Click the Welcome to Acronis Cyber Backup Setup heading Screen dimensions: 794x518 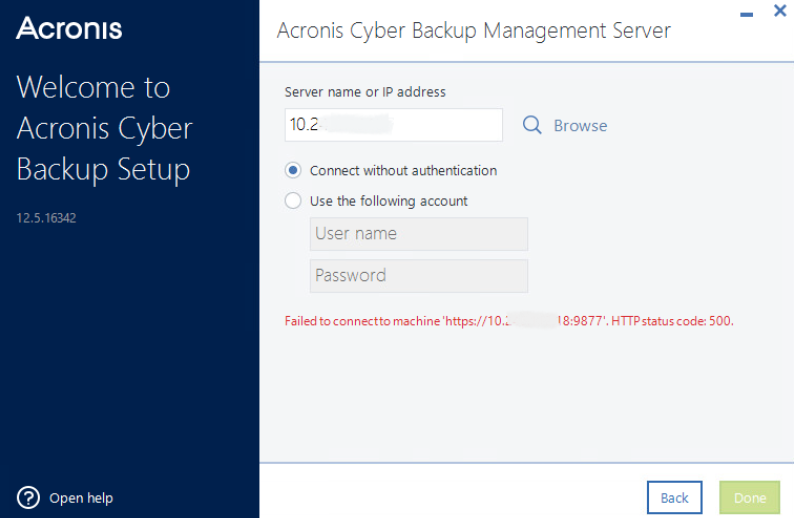pos(104,128)
